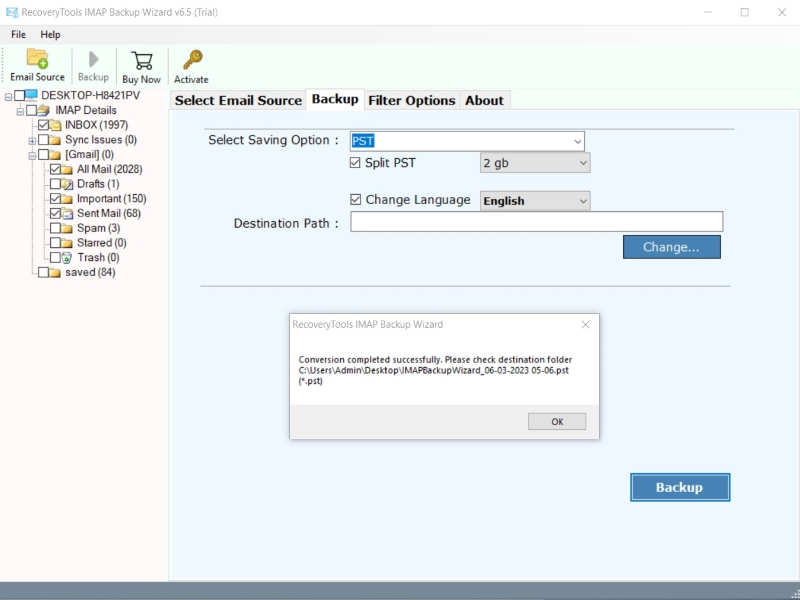Click the Starred folder icon
This screenshot has width=800, height=600.
(x=67, y=243)
